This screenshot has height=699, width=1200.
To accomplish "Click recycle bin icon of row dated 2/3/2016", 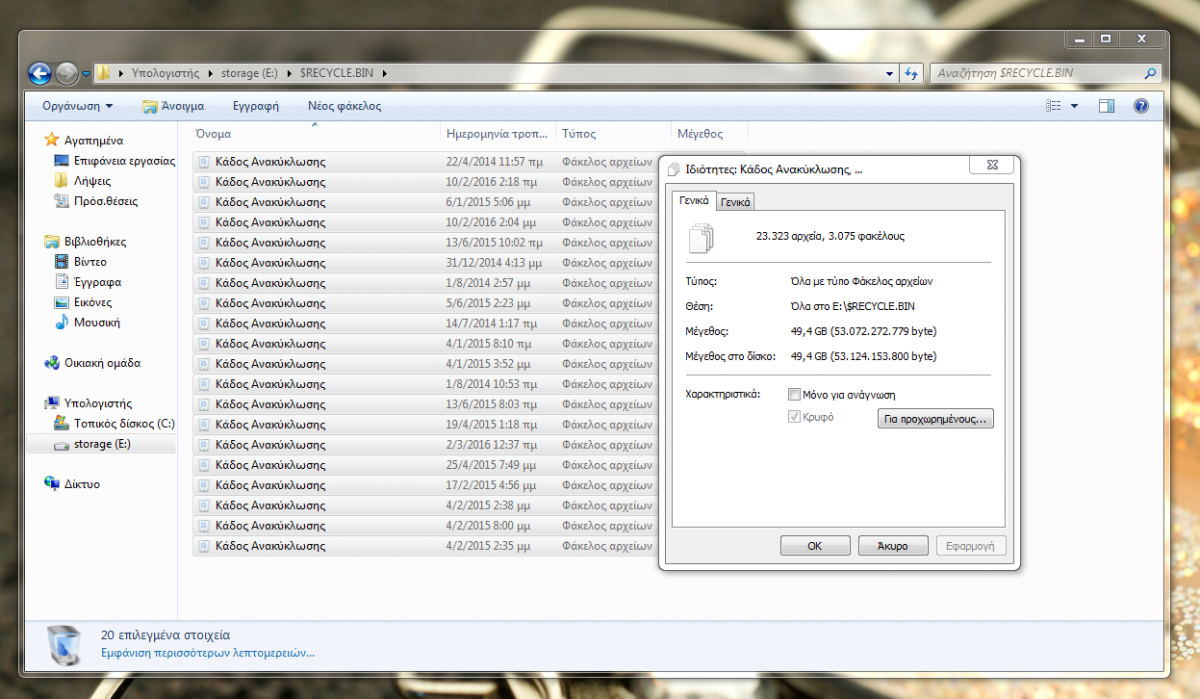I will point(204,444).
